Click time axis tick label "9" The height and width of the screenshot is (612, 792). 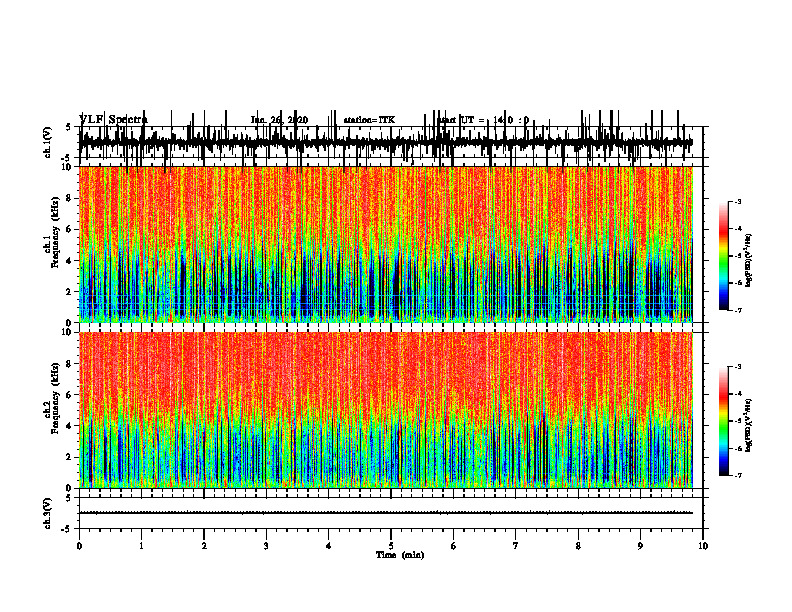pyautogui.click(x=640, y=546)
